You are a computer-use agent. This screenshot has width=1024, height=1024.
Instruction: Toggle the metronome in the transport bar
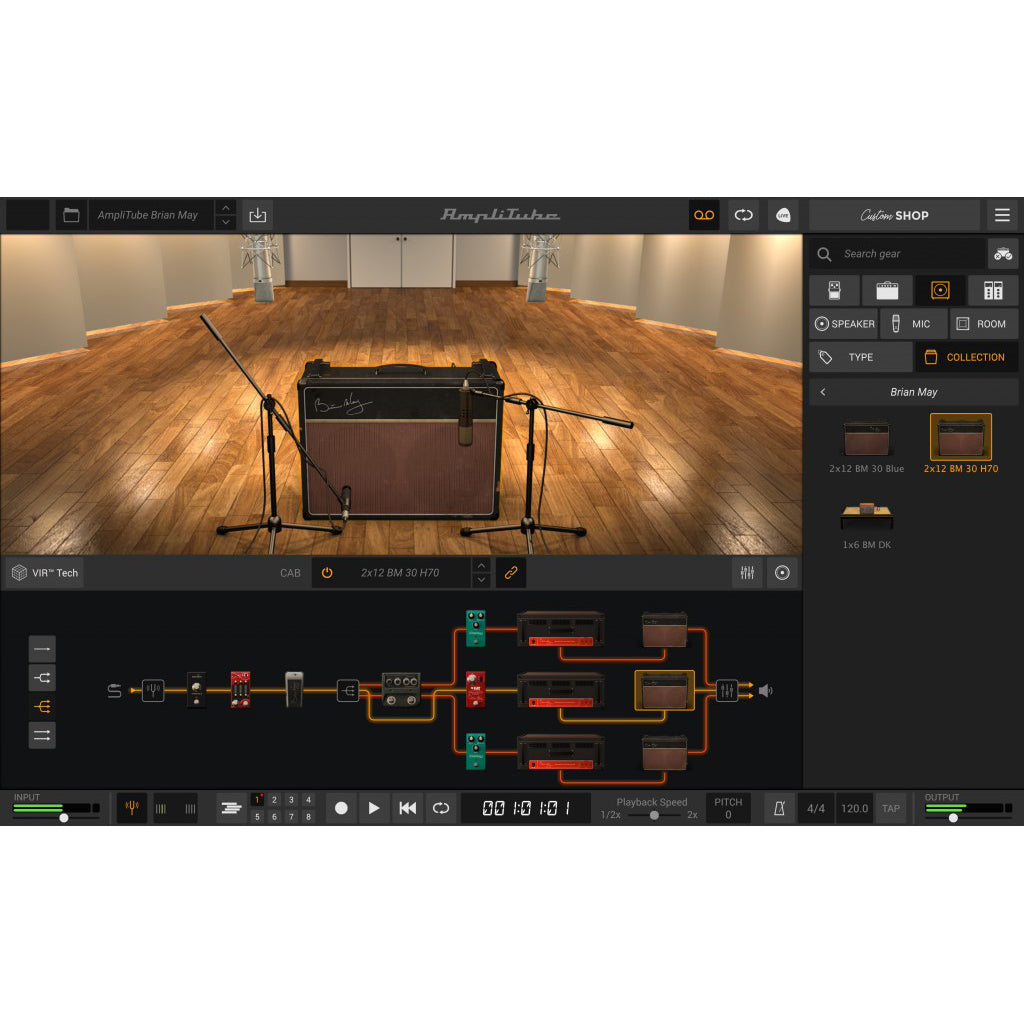point(780,808)
